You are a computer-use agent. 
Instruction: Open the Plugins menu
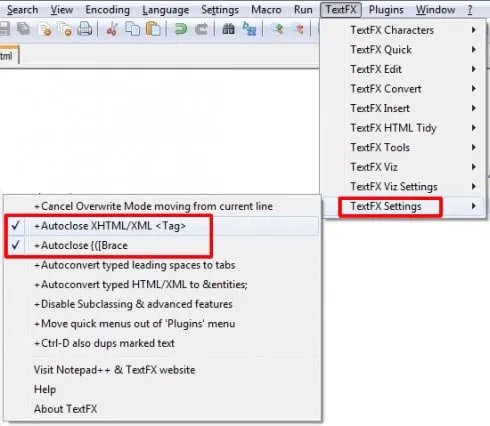tap(386, 10)
